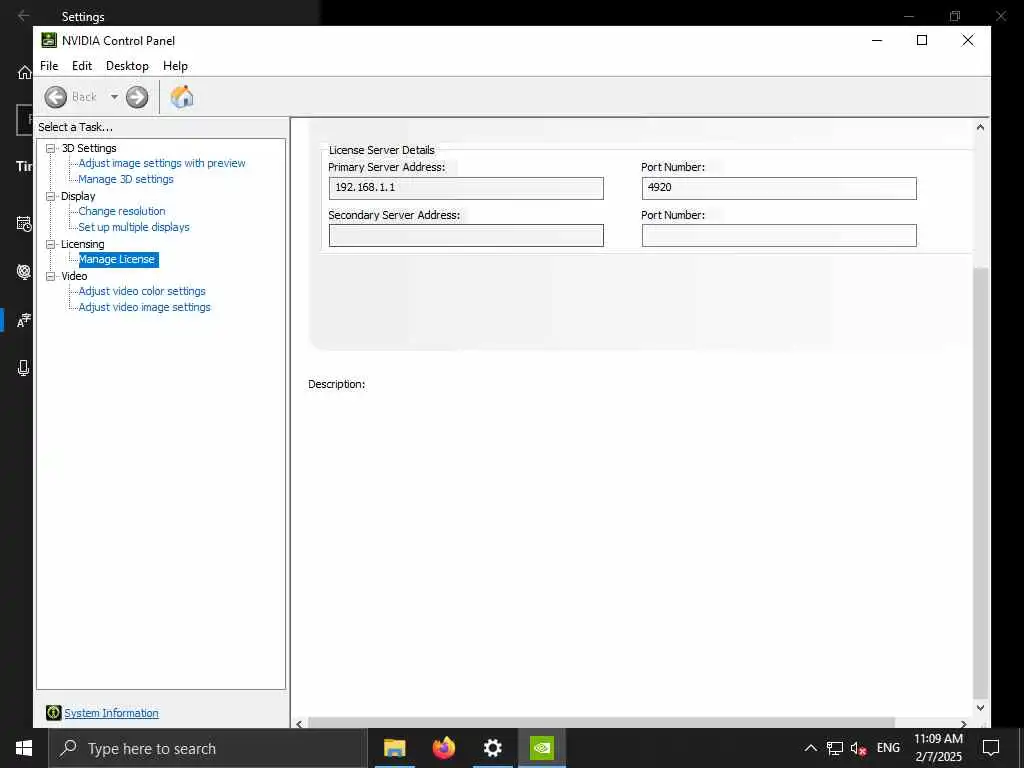Click the horizontal scrollbar left arrow

click(x=299, y=723)
